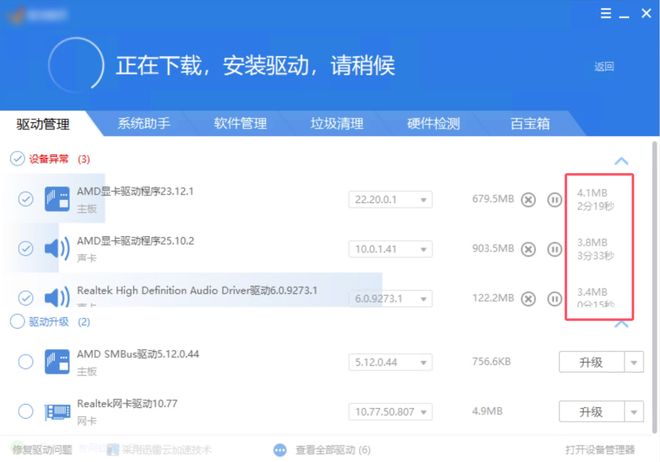Click the AMD显卡驱动程序23.12.1 driver name

pos(135,191)
